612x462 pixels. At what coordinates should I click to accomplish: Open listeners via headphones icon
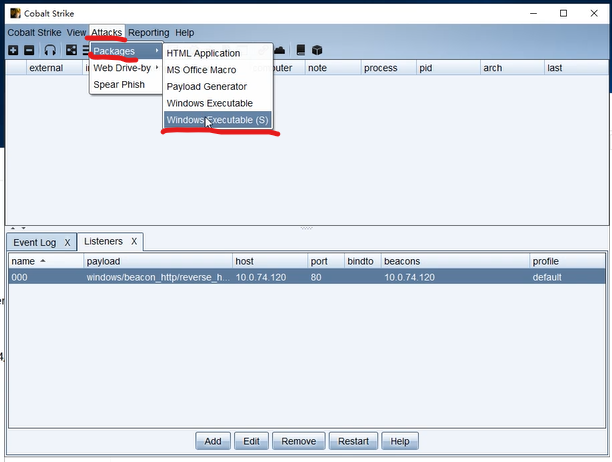(x=50, y=50)
